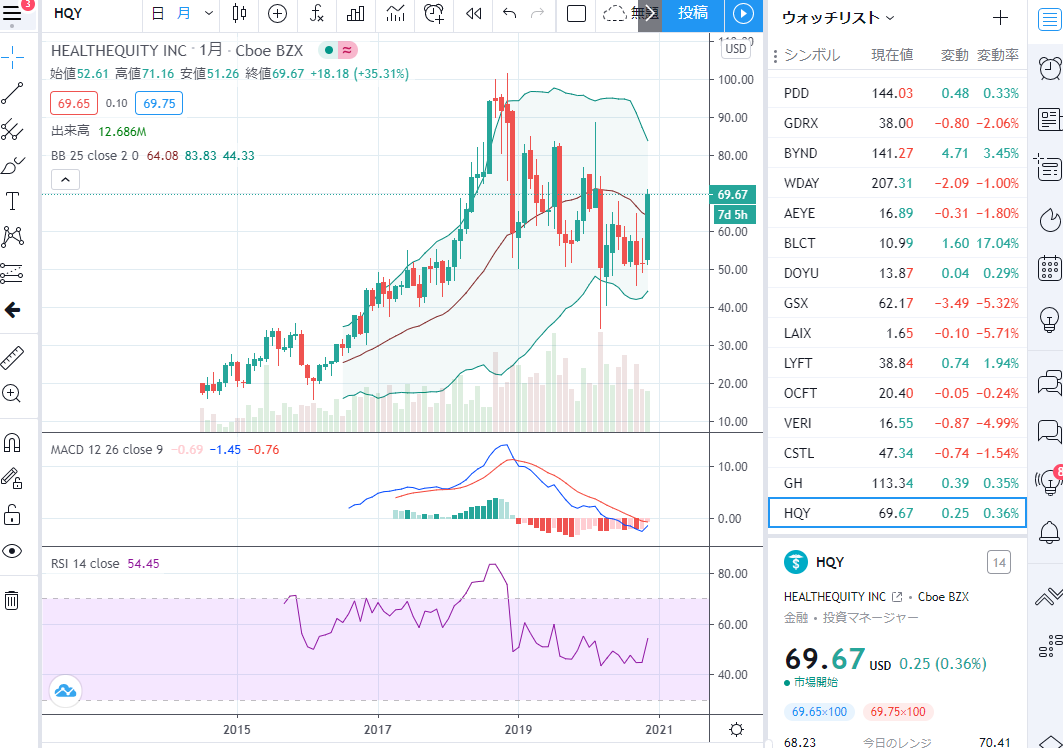Toggle hide all drawings eye icon
1063x748 pixels.
12,551
